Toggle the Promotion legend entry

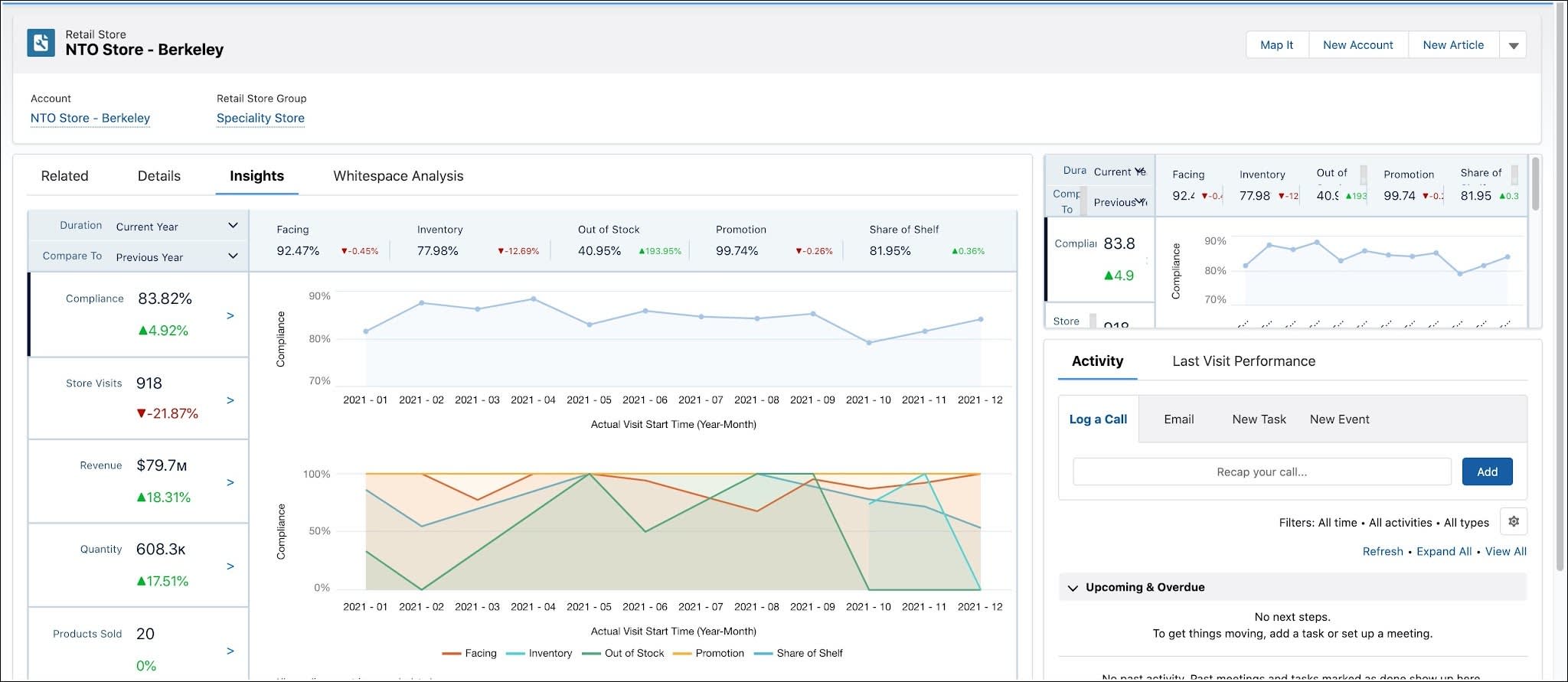pyautogui.click(x=708, y=654)
